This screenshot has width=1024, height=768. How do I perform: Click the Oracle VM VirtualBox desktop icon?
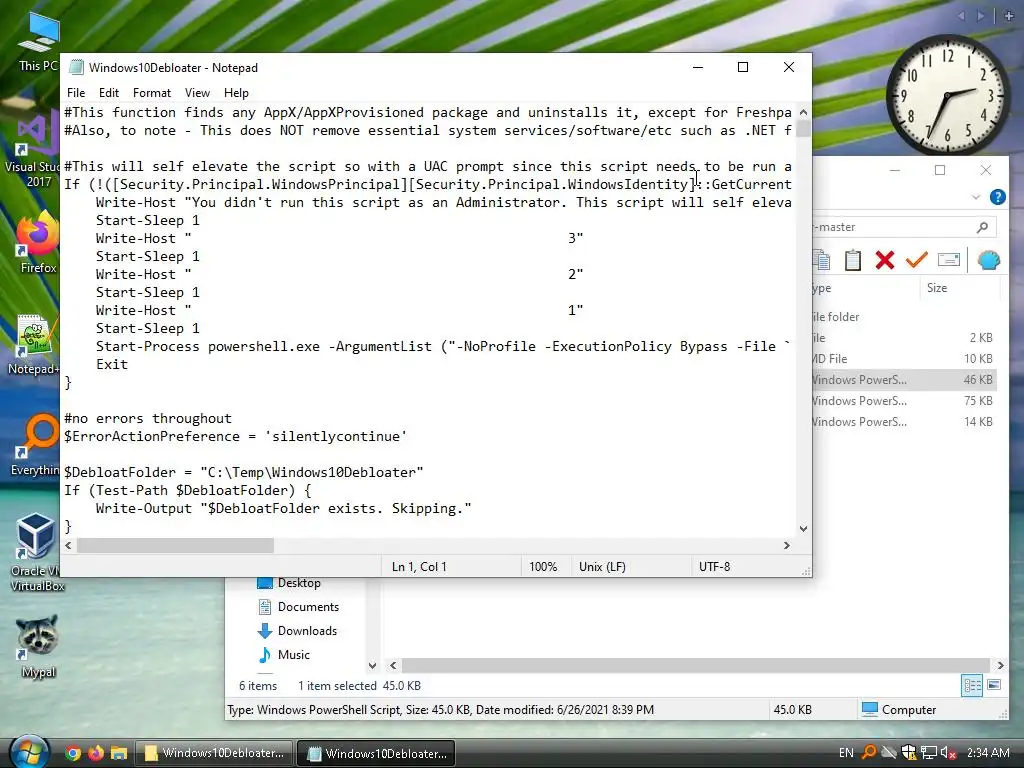click(35, 552)
